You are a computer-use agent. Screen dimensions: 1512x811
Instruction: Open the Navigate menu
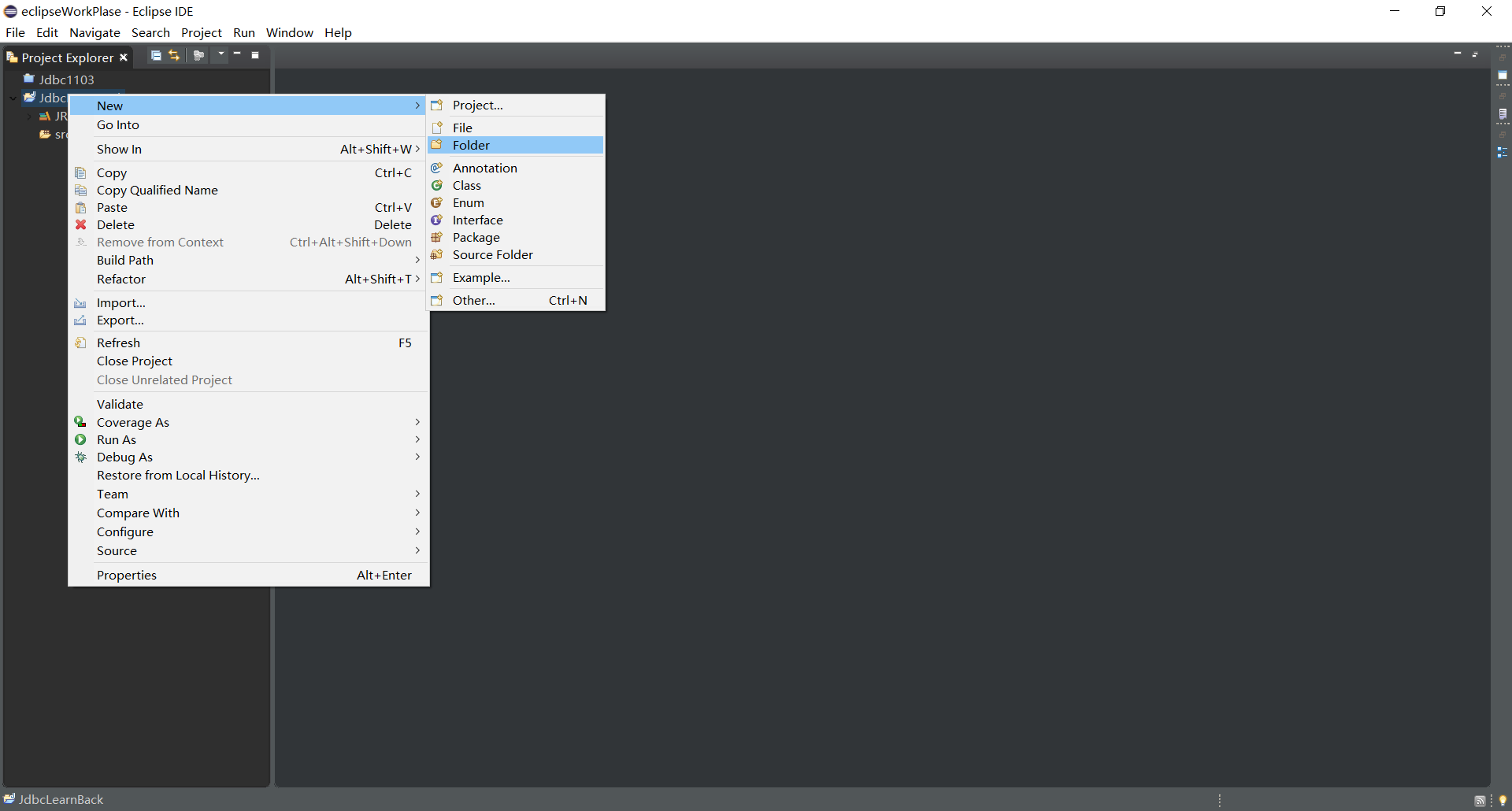pyautogui.click(x=94, y=32)
